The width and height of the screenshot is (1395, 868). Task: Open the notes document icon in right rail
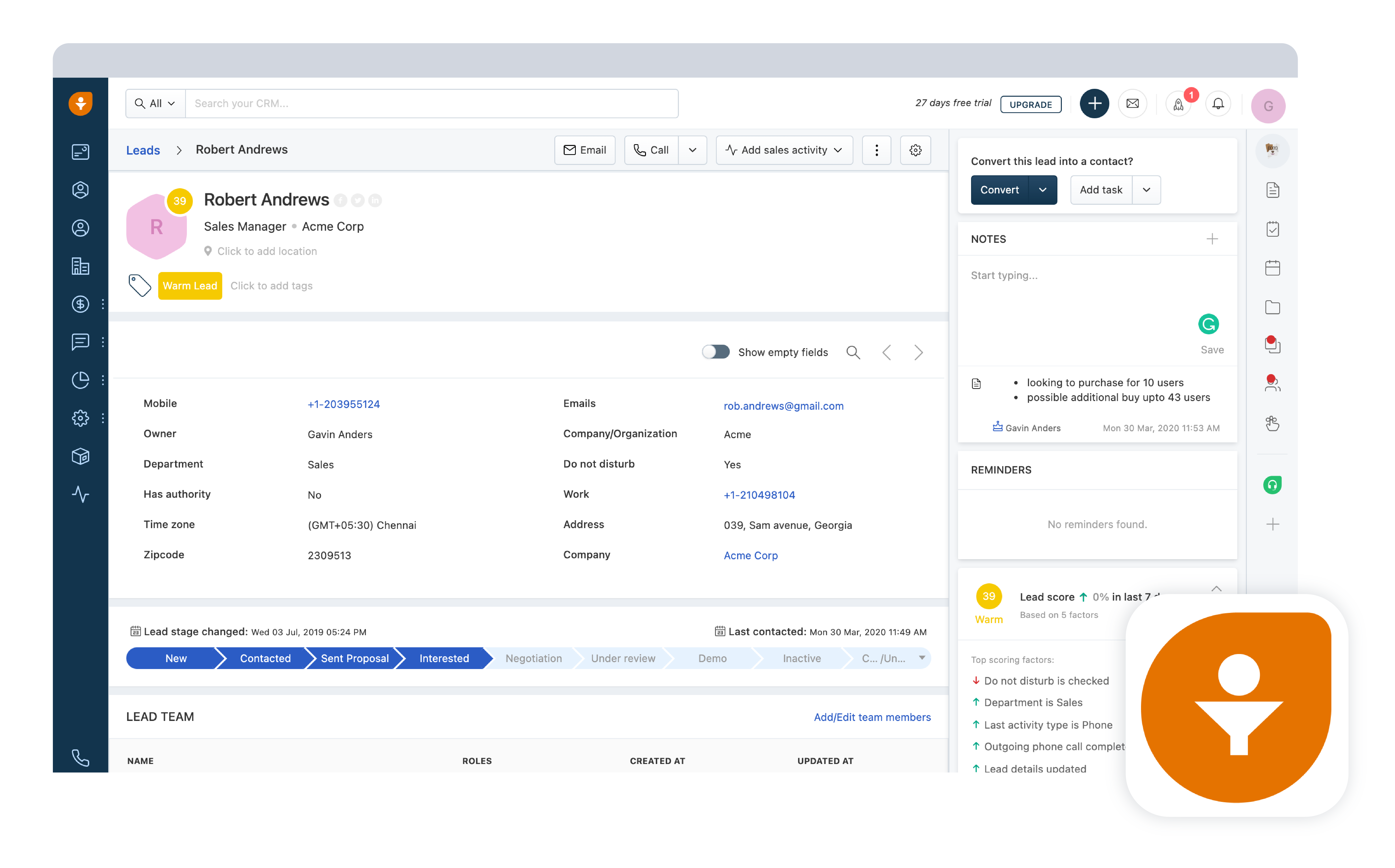coord(1273,190)
